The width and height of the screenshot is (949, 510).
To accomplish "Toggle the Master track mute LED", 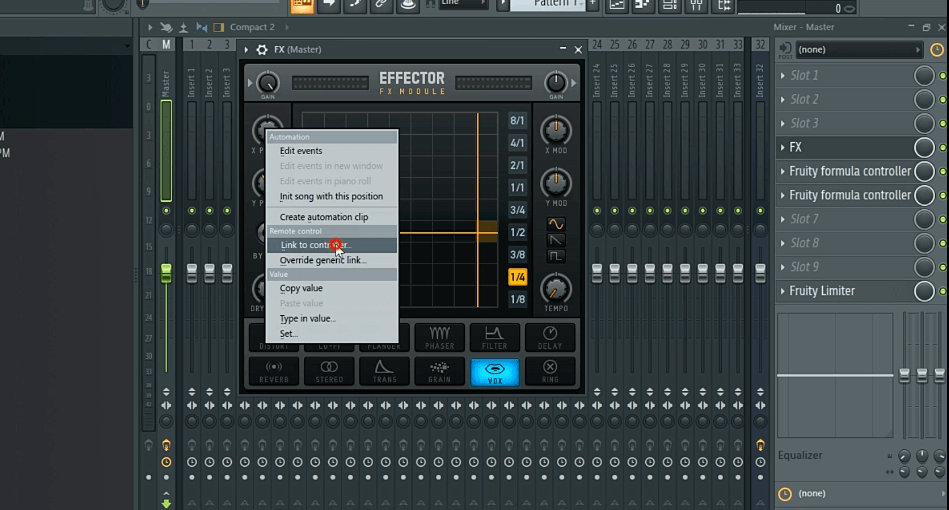I will coord(166,211).
